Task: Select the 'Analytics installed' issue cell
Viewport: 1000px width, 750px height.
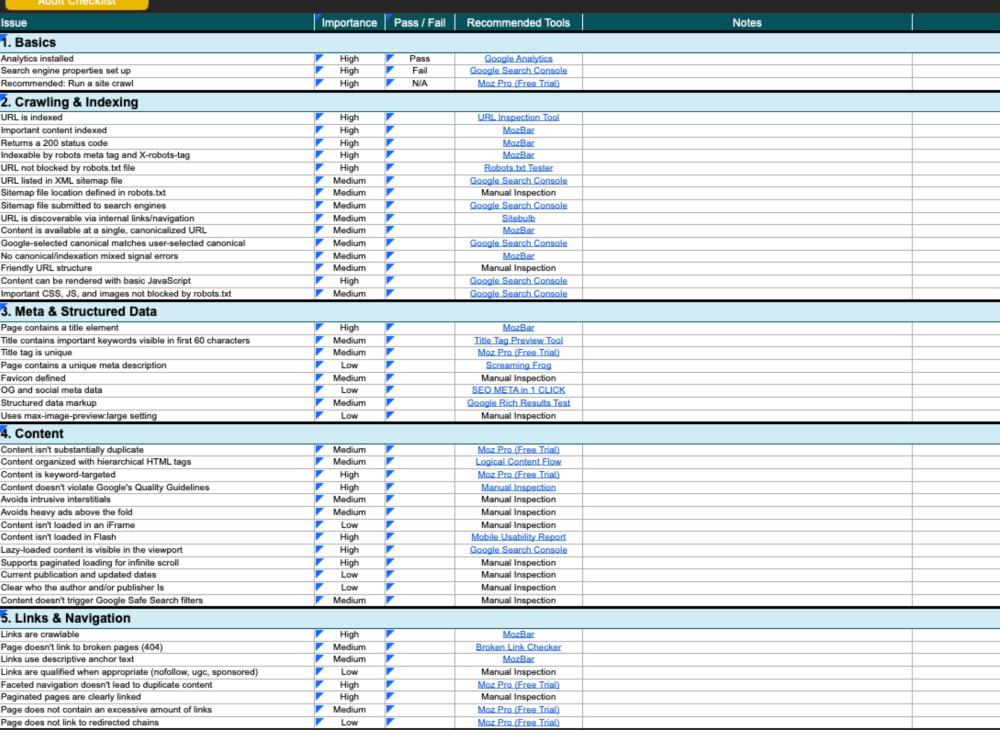Action: coord(157,59)
